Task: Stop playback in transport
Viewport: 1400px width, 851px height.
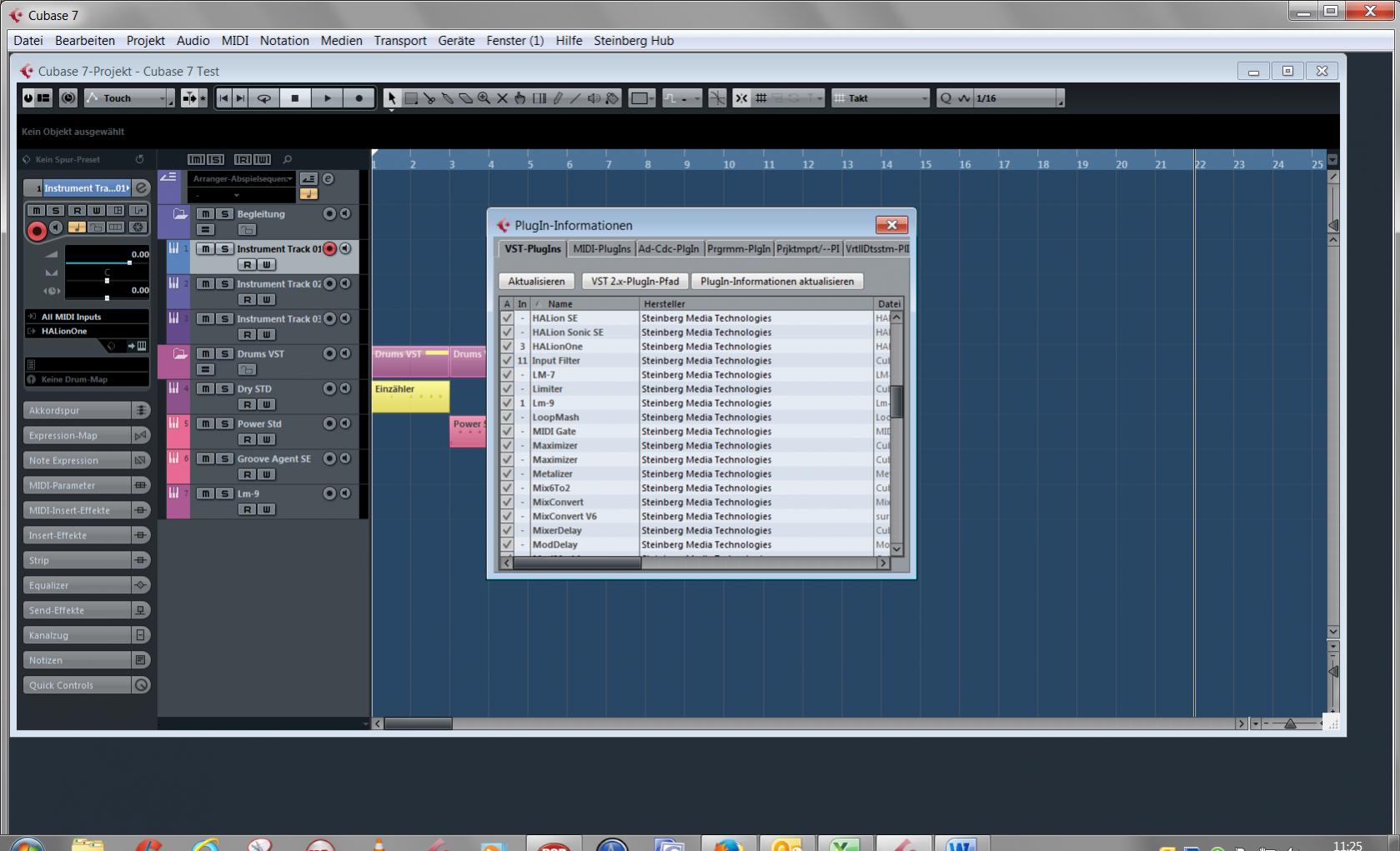Action: [x=294, y=98]
